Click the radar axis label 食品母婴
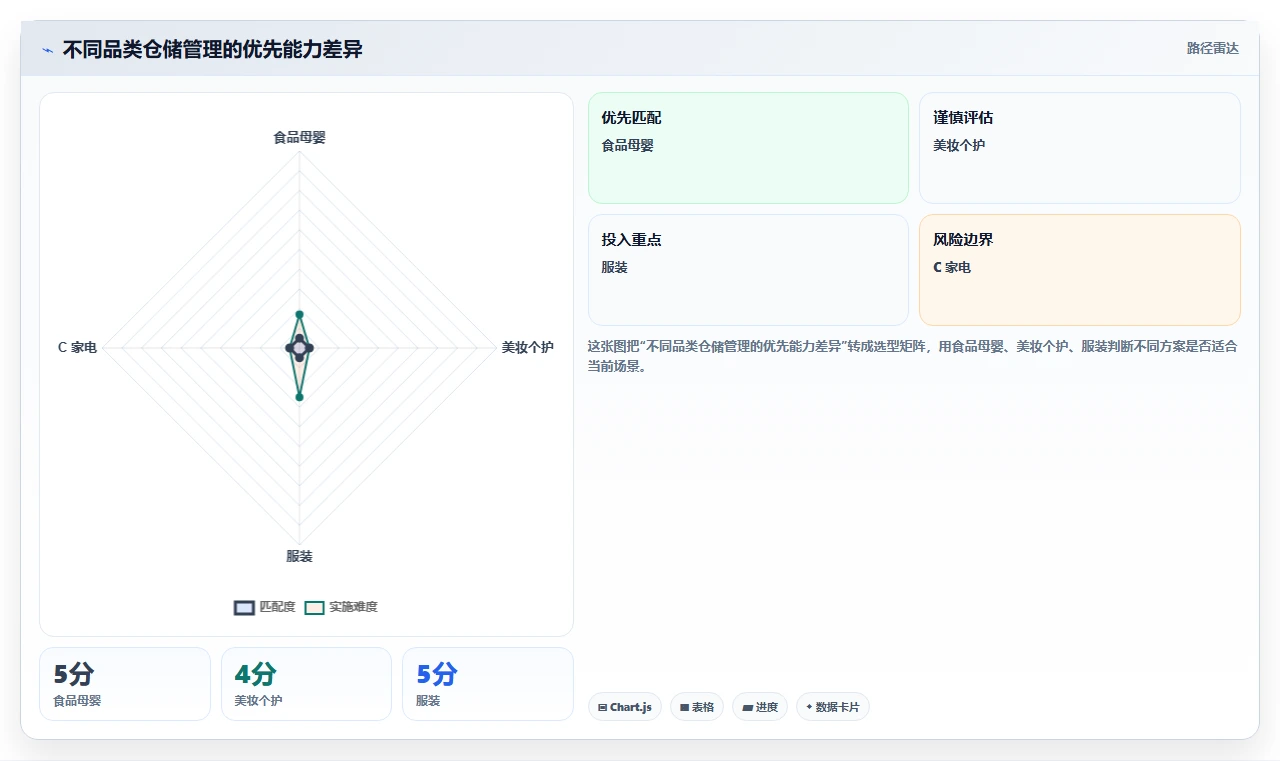Viewport: 1280px width, 761px height. 299,137
